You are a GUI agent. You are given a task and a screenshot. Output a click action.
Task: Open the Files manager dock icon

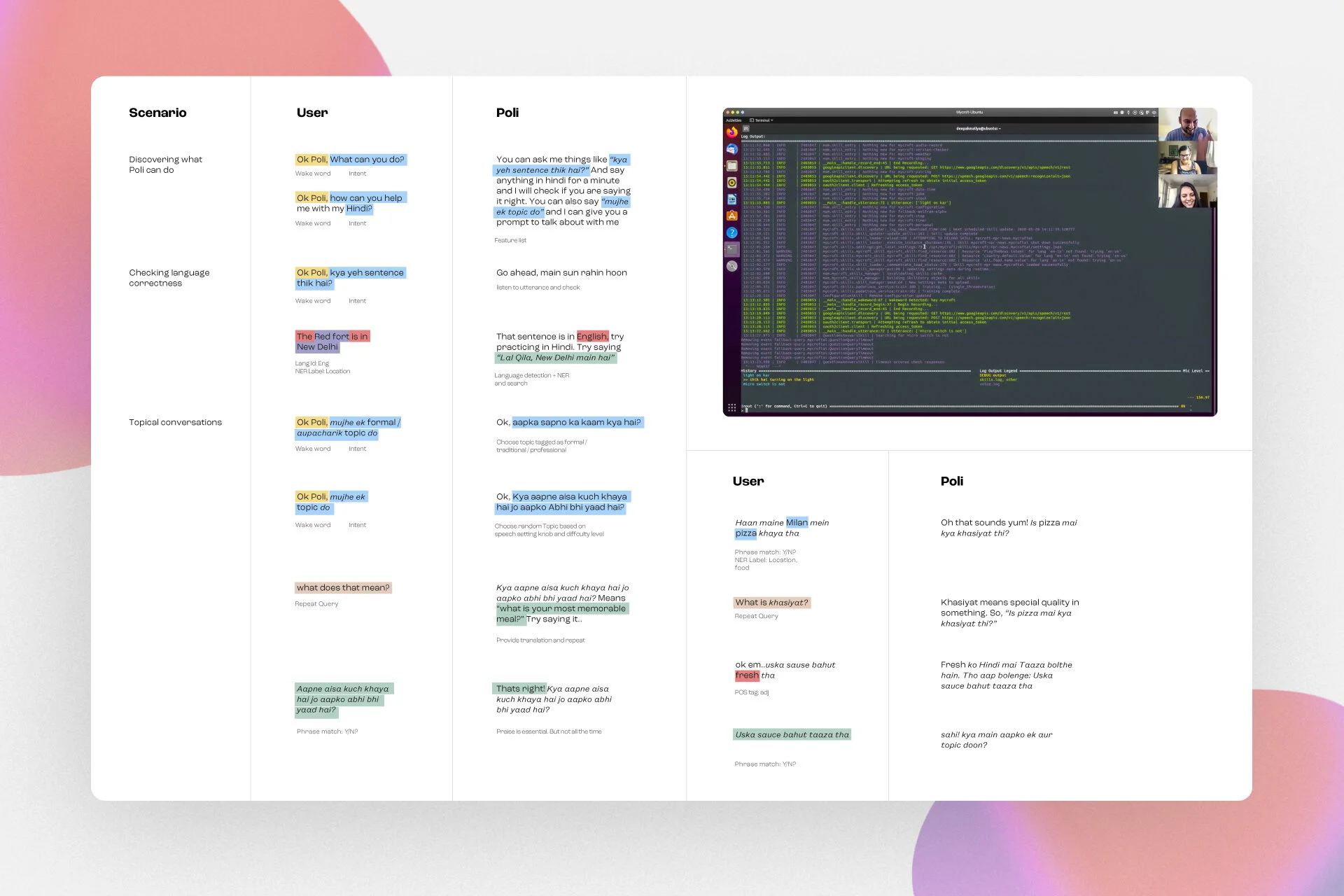731,166
